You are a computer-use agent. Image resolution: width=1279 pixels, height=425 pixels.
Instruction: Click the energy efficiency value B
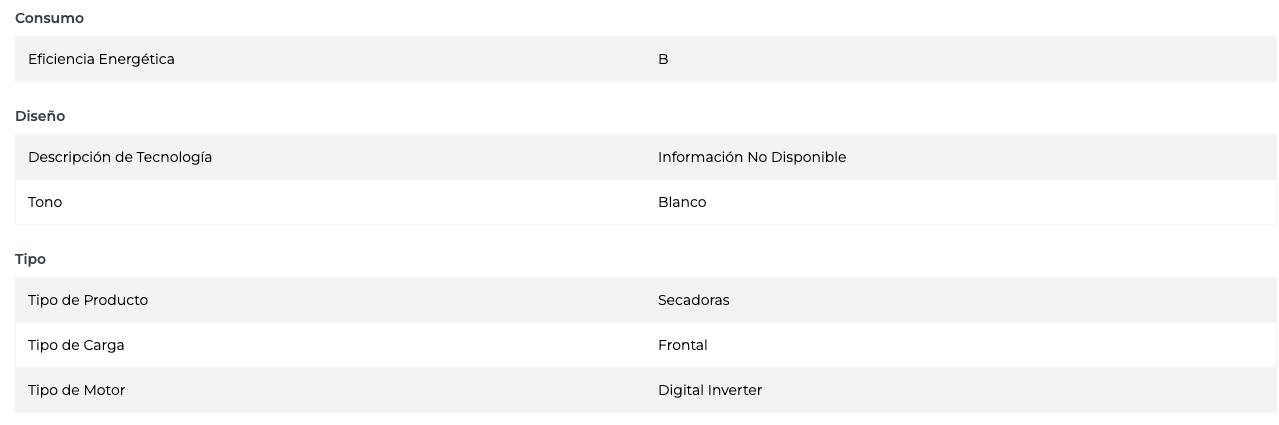[663, 59]
